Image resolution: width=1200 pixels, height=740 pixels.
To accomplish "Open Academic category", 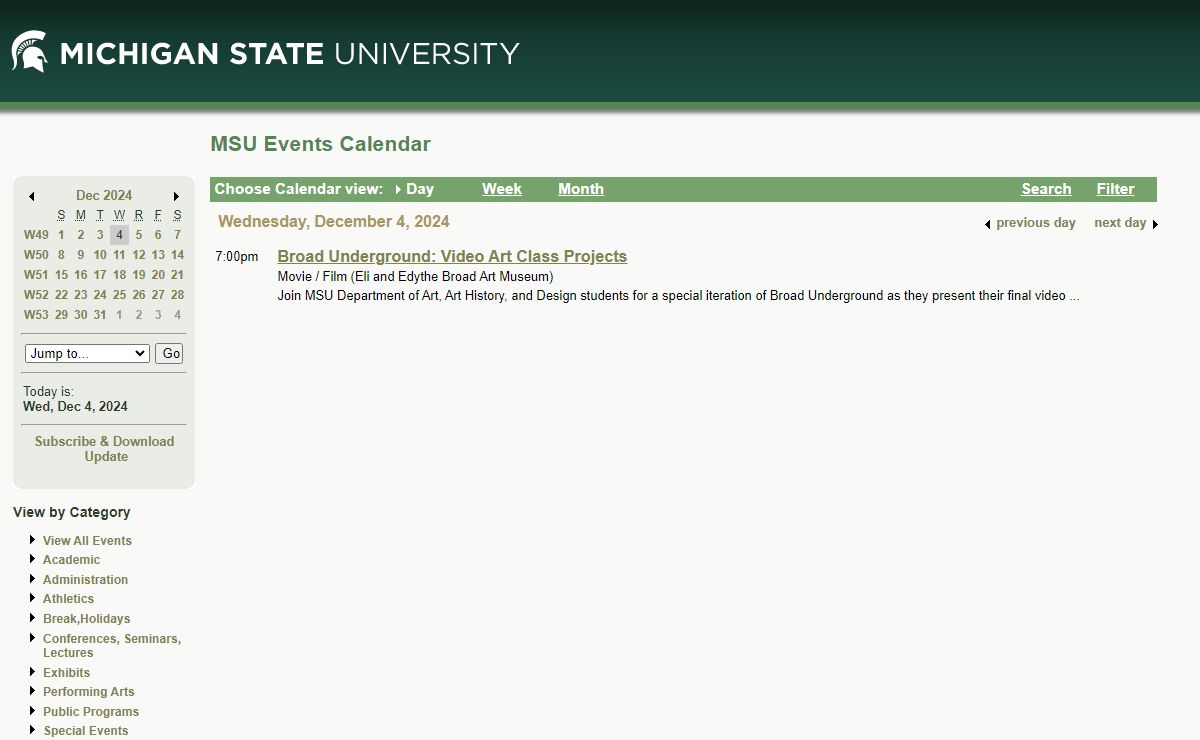I will [x=71, y=560].
